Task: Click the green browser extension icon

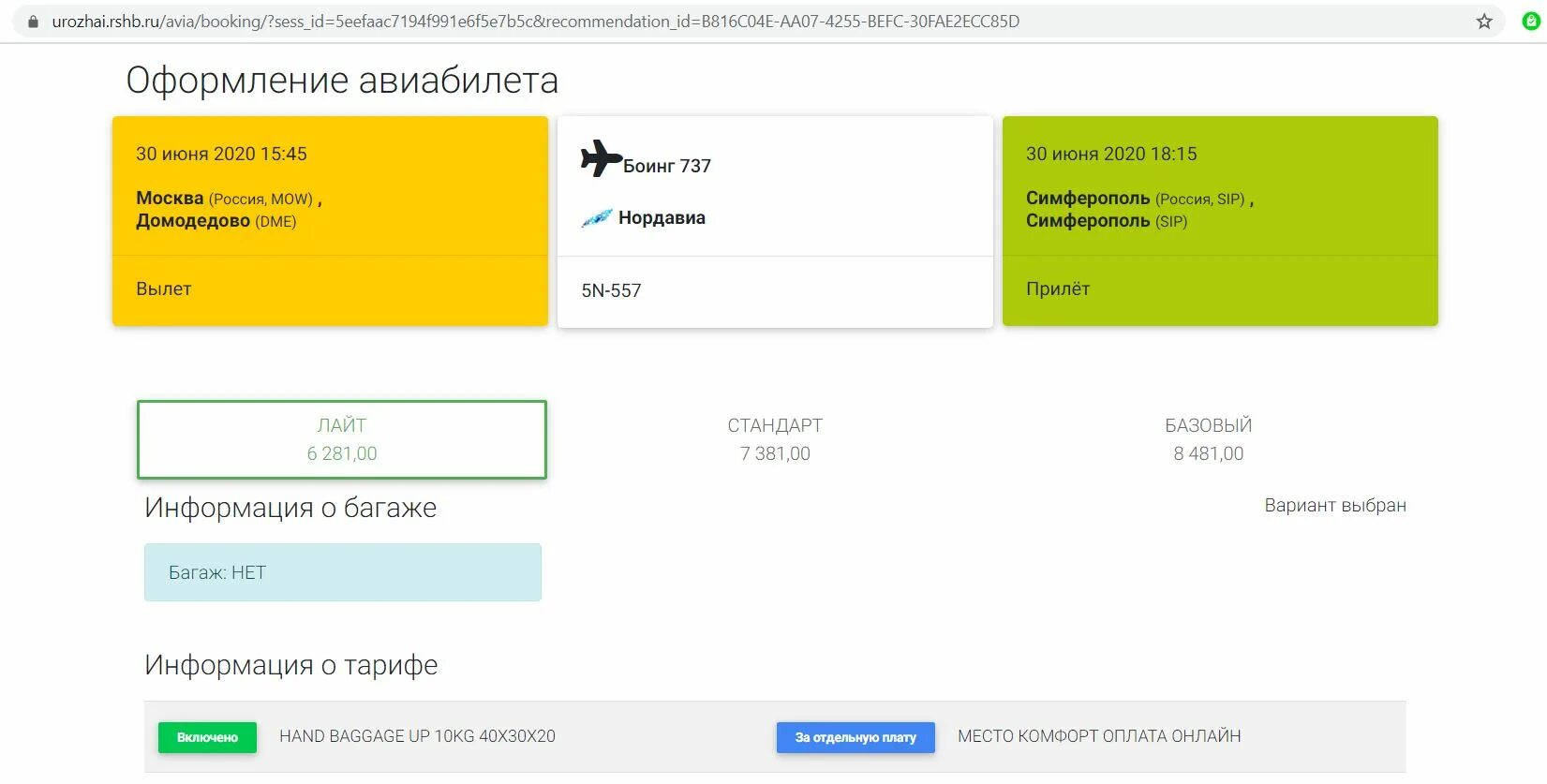Action: (1531, 21)
